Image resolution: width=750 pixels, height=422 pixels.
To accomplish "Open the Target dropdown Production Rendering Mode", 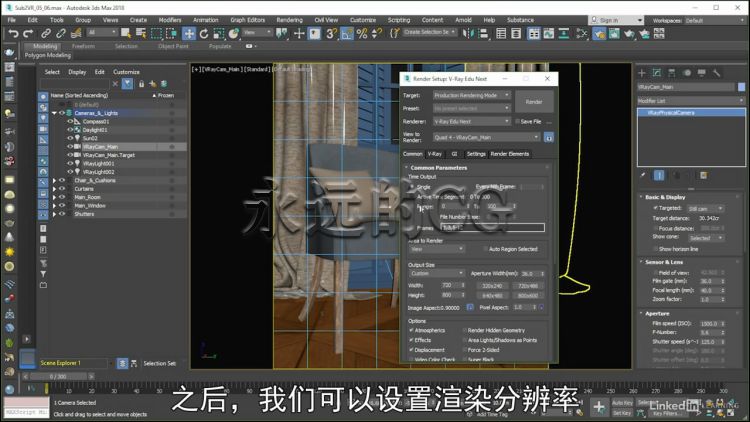I will tap(472, 95).
